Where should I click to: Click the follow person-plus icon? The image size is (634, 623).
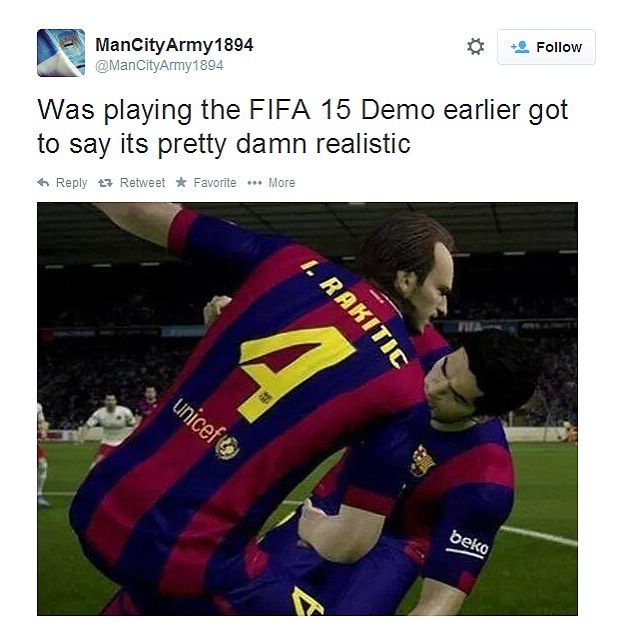[x=520, y=47]
